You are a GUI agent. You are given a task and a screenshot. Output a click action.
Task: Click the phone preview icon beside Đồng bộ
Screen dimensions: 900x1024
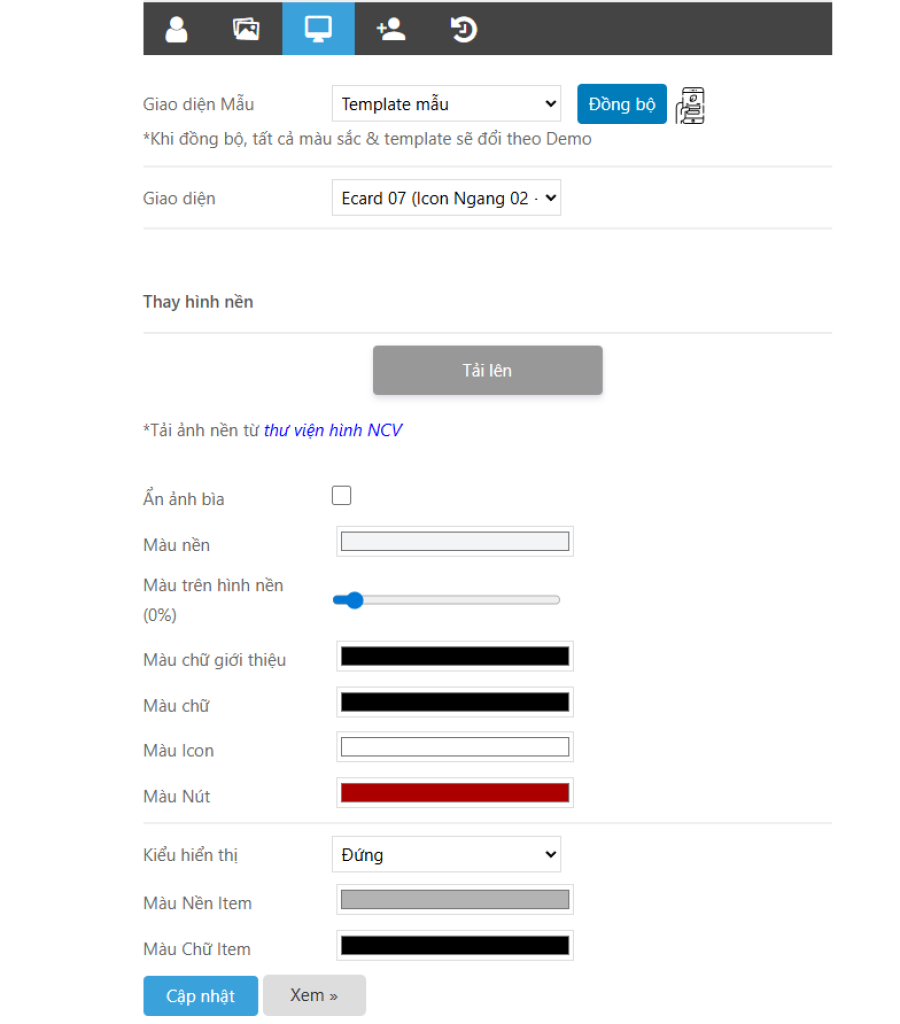tap(690, 105)
